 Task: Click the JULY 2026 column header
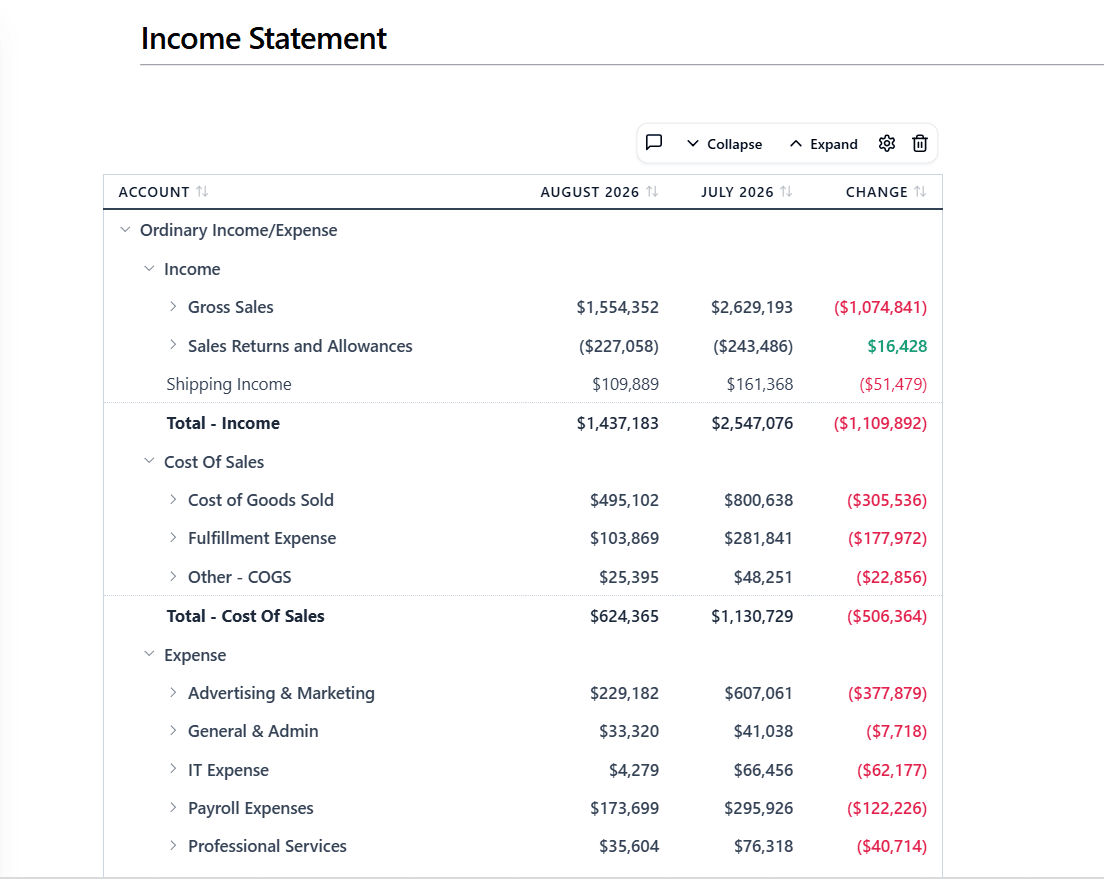737,192
